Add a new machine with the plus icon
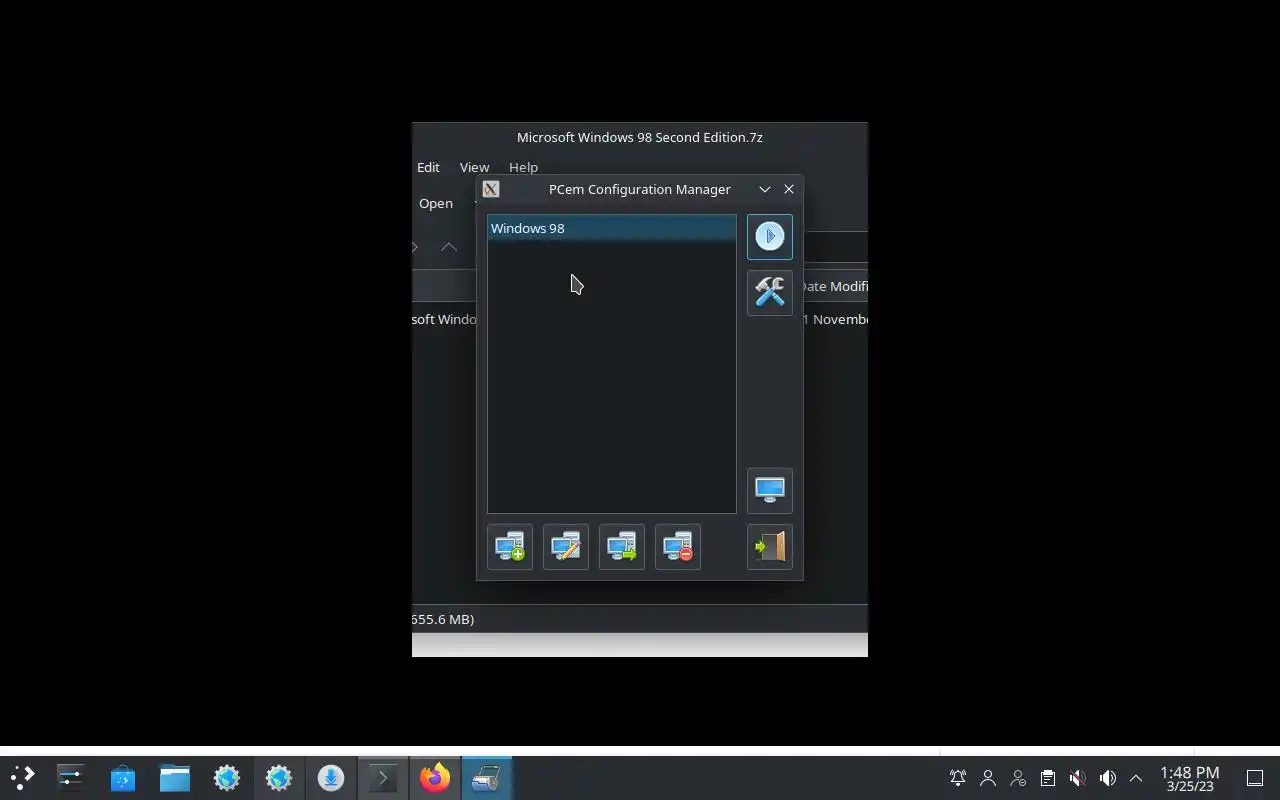The height and width of the screenshot is (800, 1280). tap(510, 547)
